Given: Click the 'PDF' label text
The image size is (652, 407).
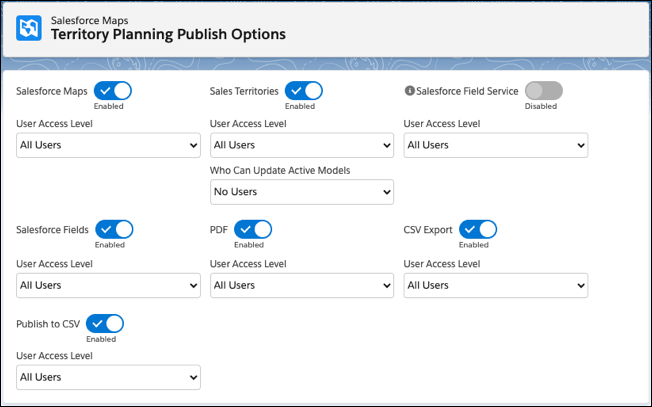Looking at the screenshot, I should tap(219, 230).
